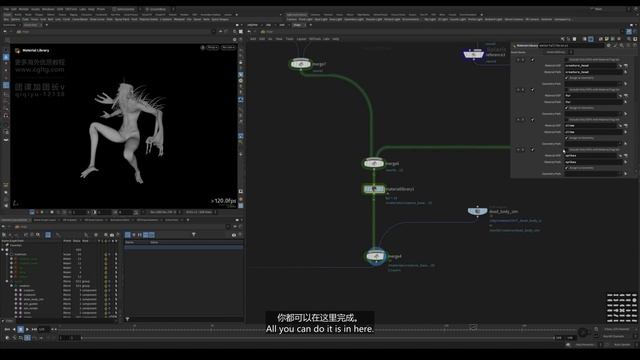The height and width of the screenshot is (360, 640).
Task: Add a Point Light from the shelf
Action: [305, 19]
